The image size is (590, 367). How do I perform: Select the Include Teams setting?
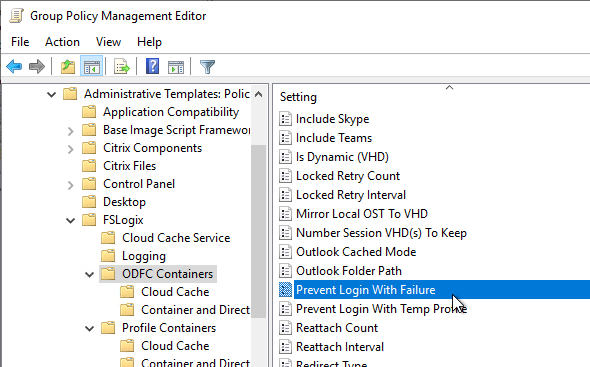point(334,138)
